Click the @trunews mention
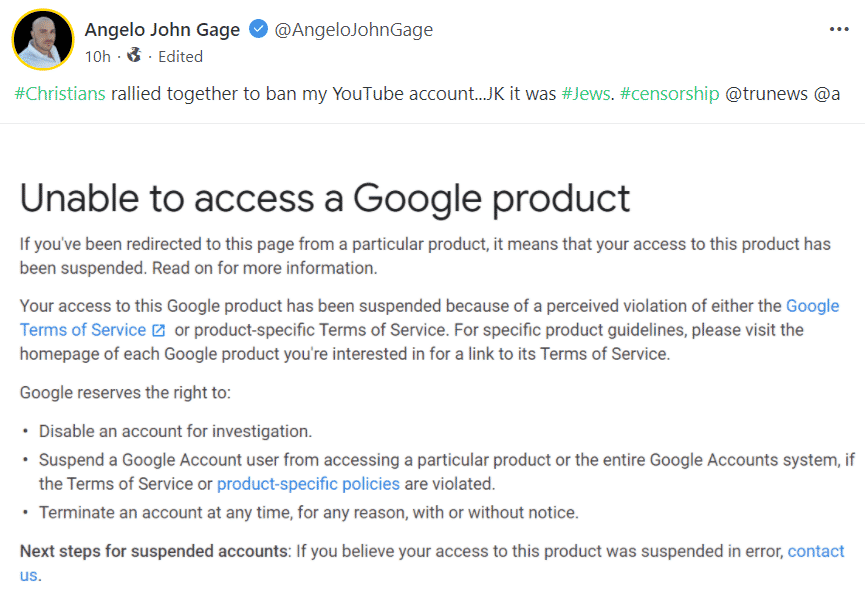This screenshot has height=594, width=865. 766,94
